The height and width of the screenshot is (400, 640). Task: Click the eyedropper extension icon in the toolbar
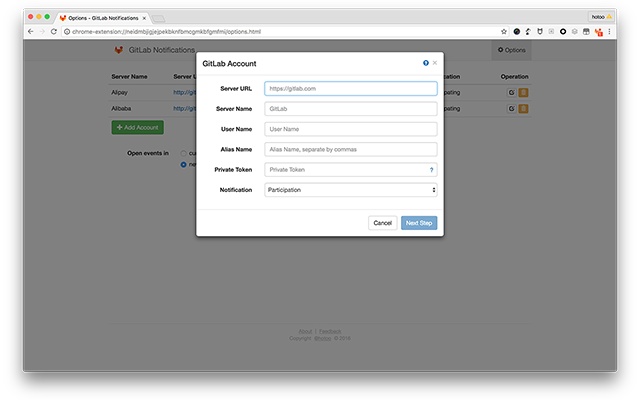click(x=528, y=31)
